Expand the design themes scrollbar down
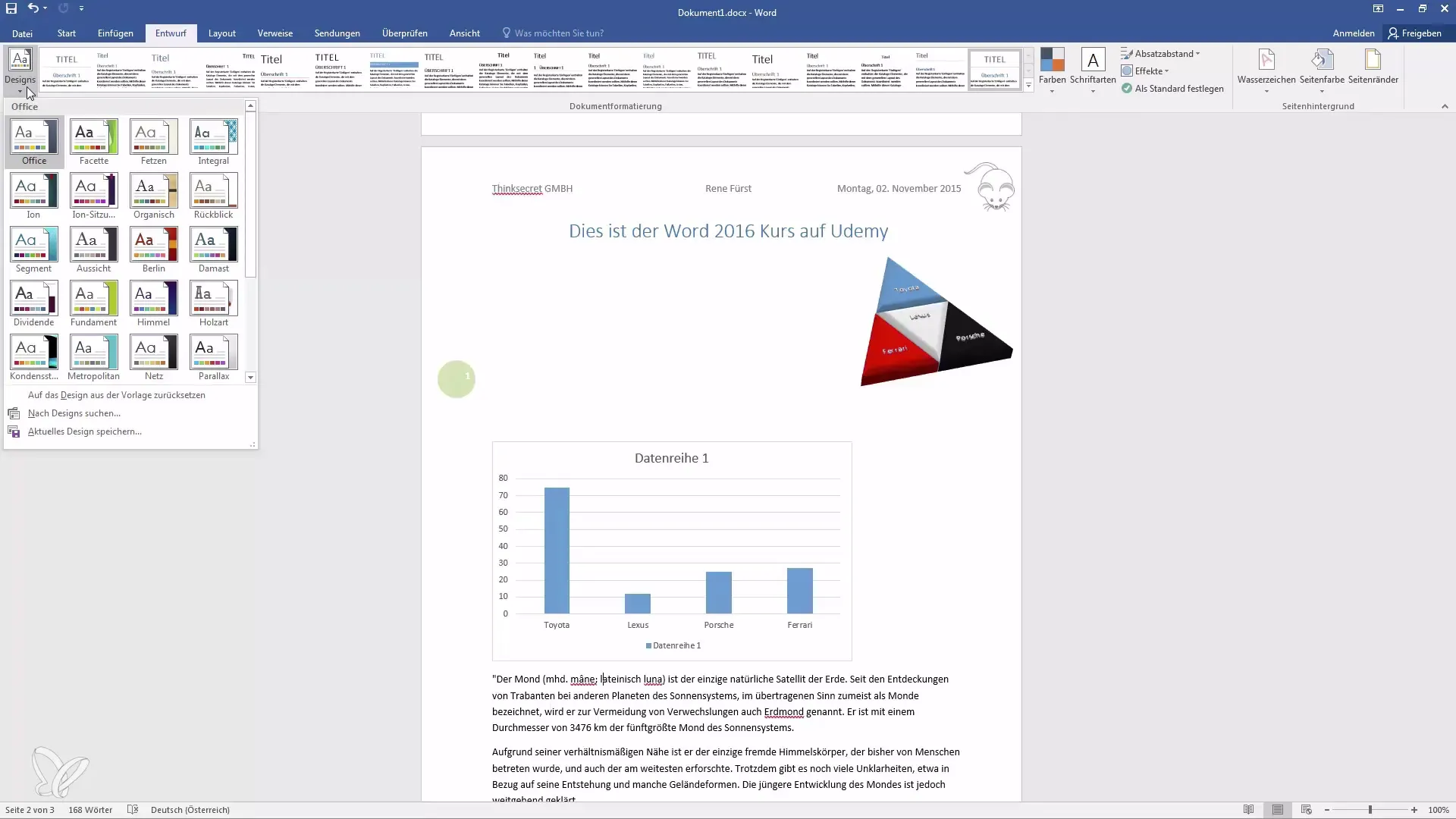Viewport: 1456px width, 819px height. [251, 377]
